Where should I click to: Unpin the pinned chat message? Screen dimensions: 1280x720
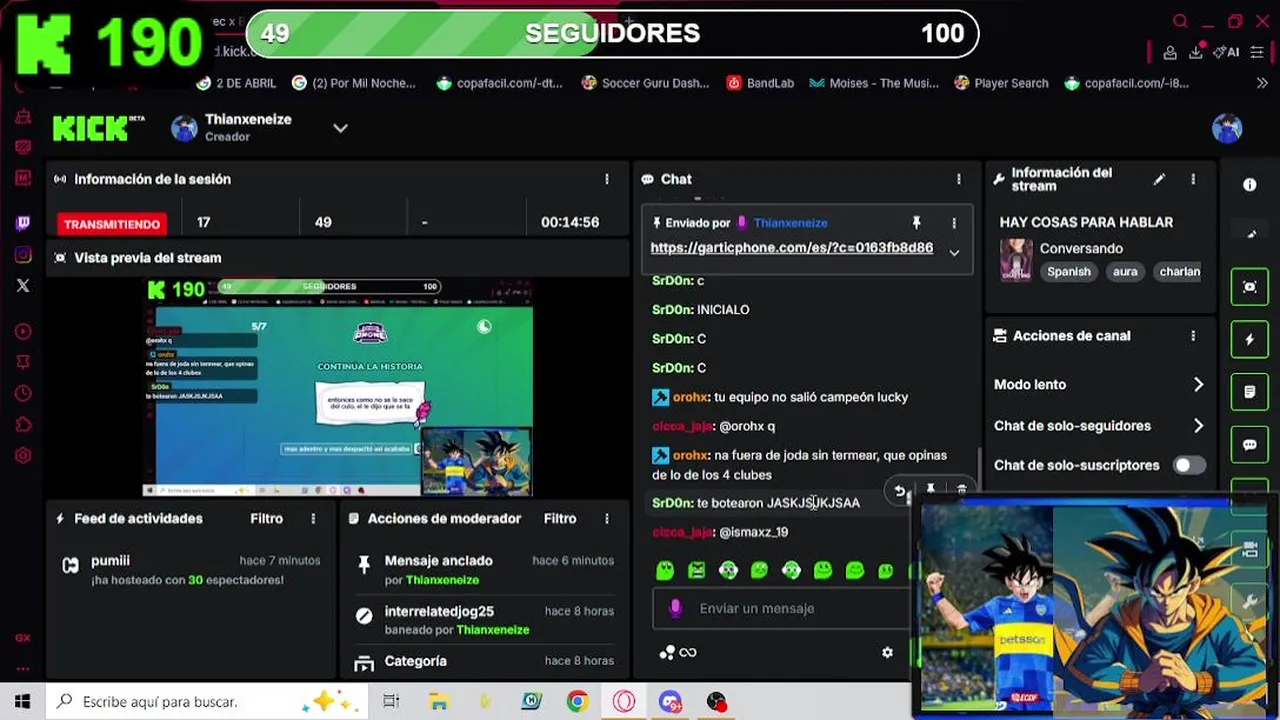pyautogui.click(x=916, y=223)
